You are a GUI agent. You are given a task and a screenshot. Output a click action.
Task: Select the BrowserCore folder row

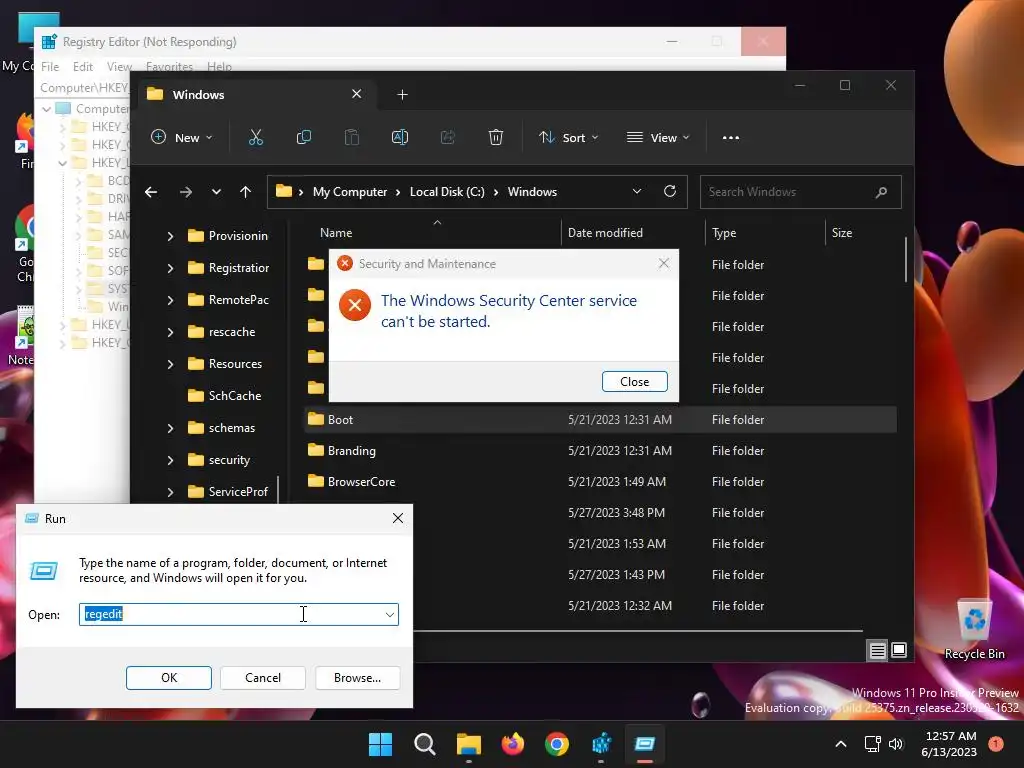tap(600, 482)
